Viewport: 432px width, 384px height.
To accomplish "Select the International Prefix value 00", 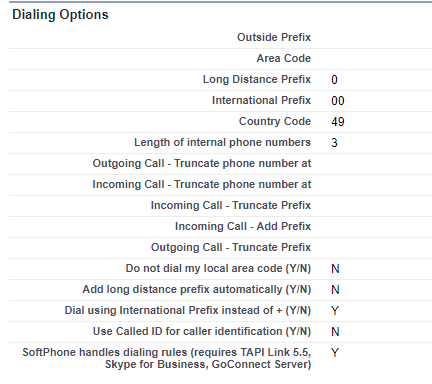I will 338,101.
